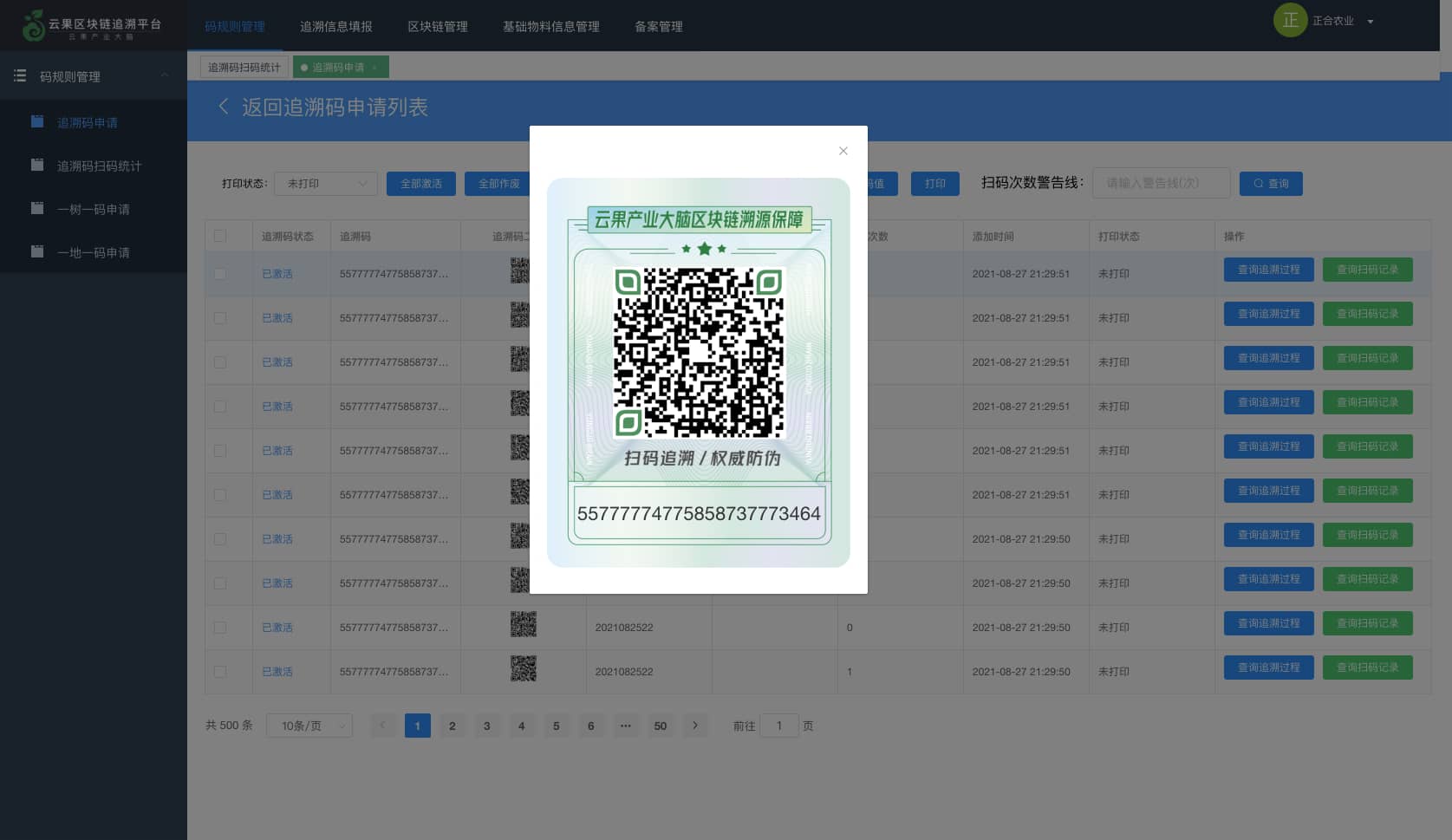Open the 基础物料信息管理 top menu
Image resolution: width=1452 pixels, height=840 pixels.
point(551,27)
